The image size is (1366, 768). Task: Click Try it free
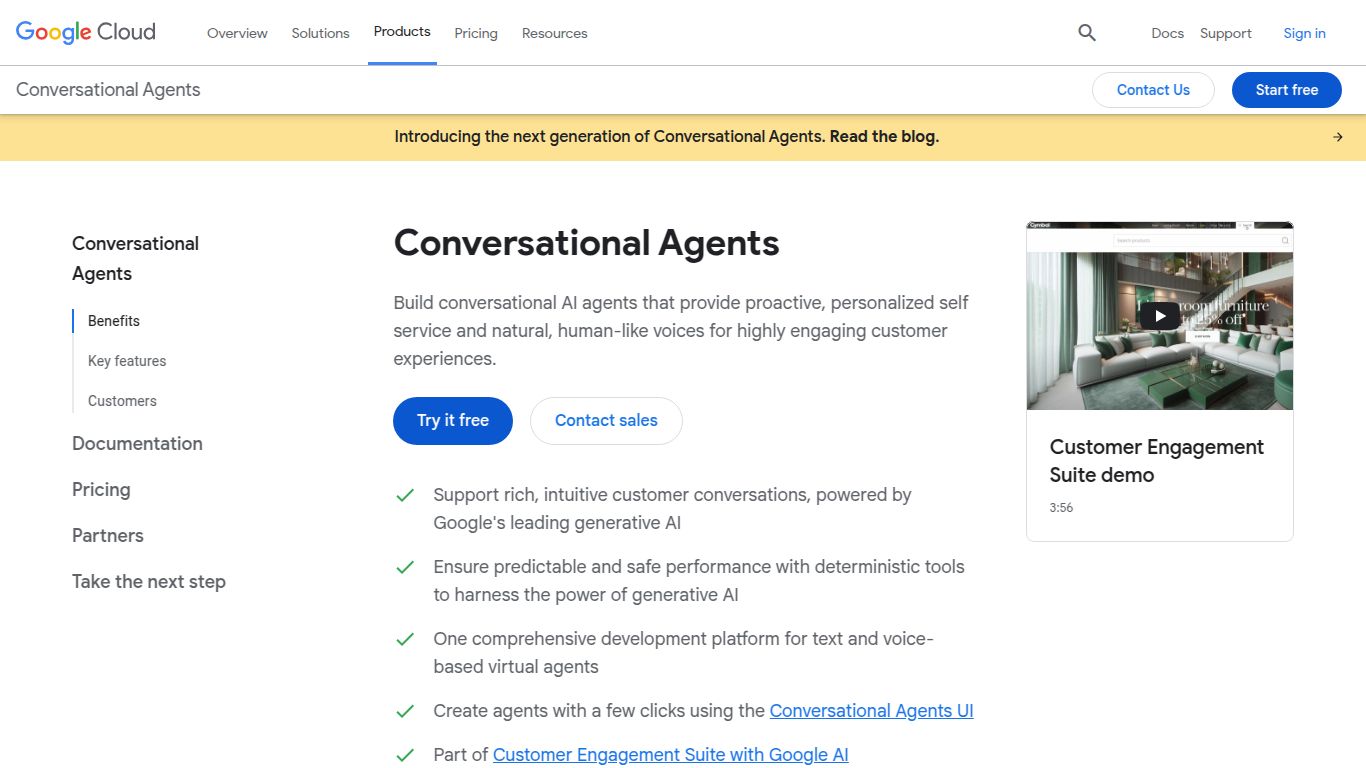pos(452,421)
